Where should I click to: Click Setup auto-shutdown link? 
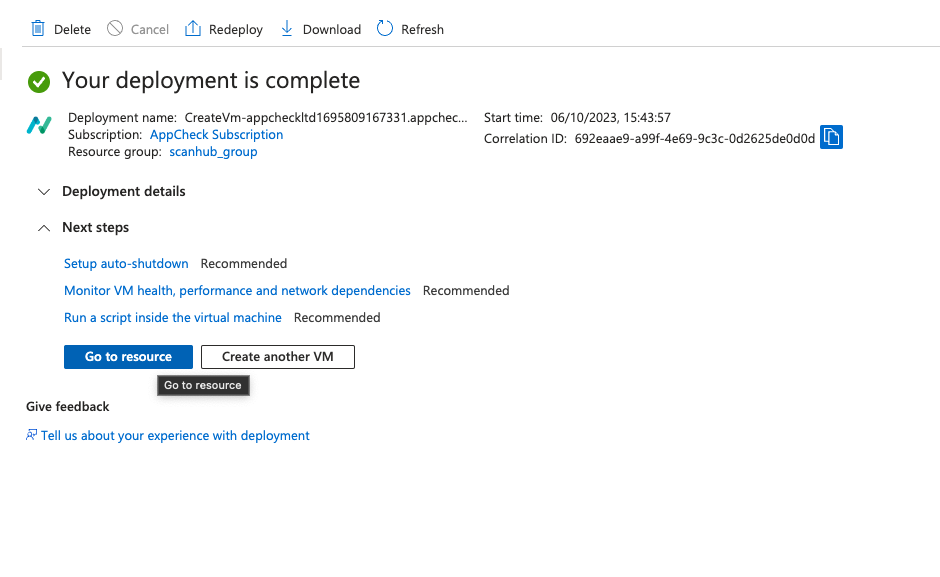pyautogui.click(x=126, y=263)
